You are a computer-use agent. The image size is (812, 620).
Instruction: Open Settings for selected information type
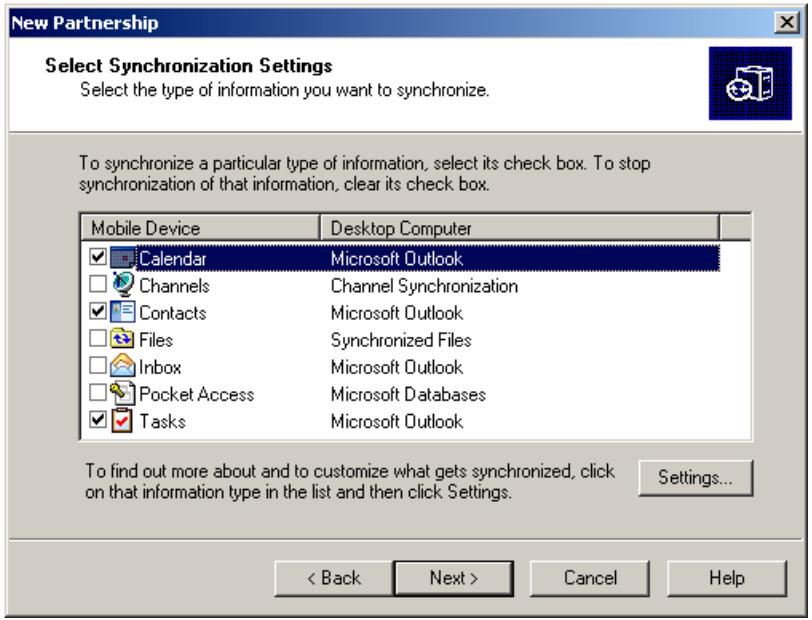[x=694, y=478]
